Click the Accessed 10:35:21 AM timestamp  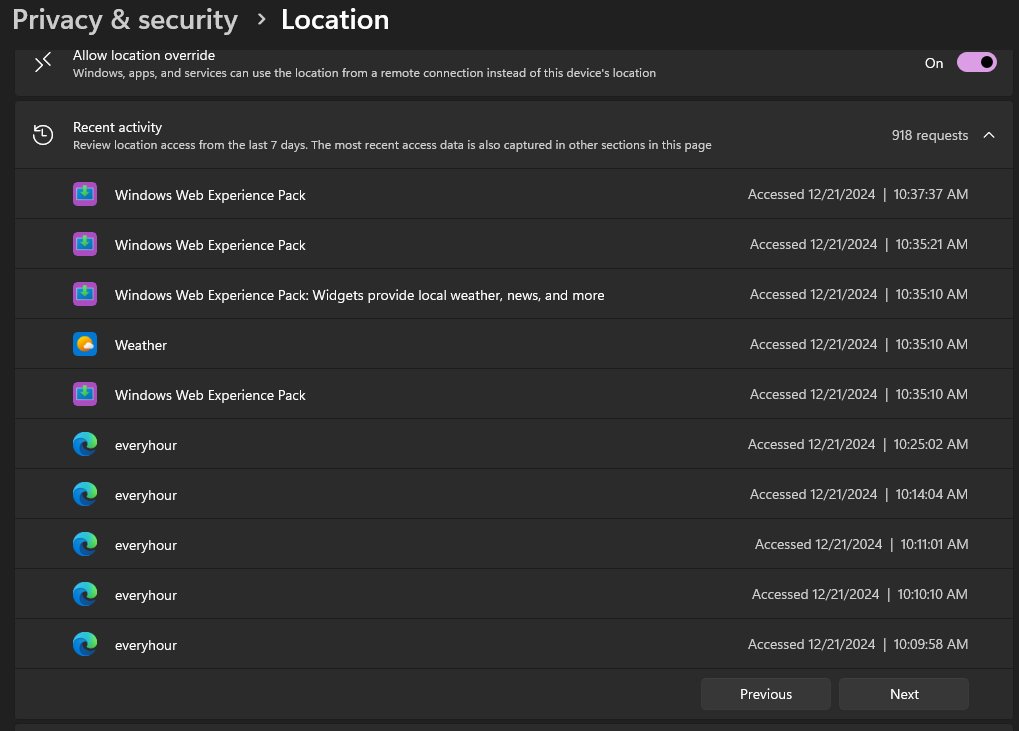tap(858, 244)
